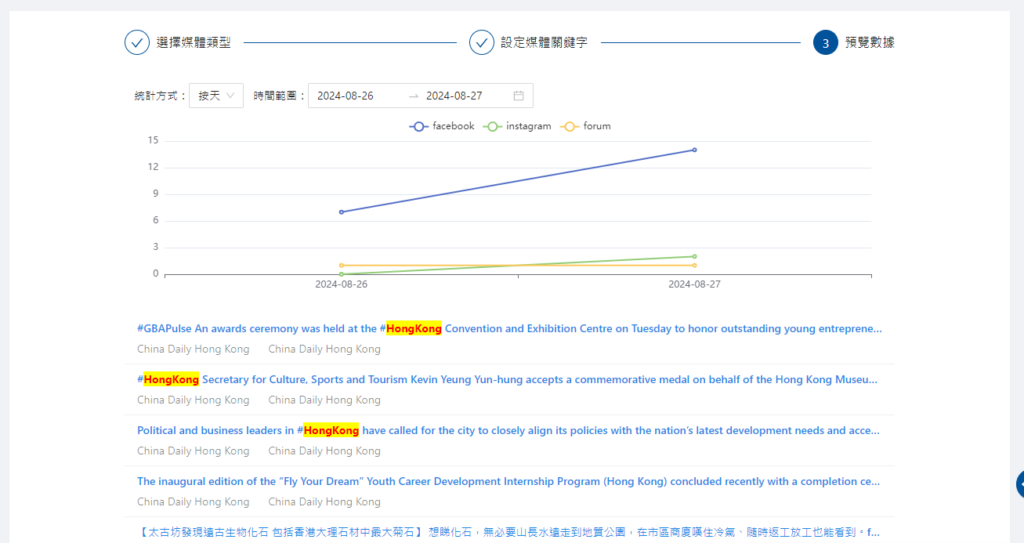Open the 按天 statistics mode dropdown
1024x543 pixels.
click(x=216, y=95)
